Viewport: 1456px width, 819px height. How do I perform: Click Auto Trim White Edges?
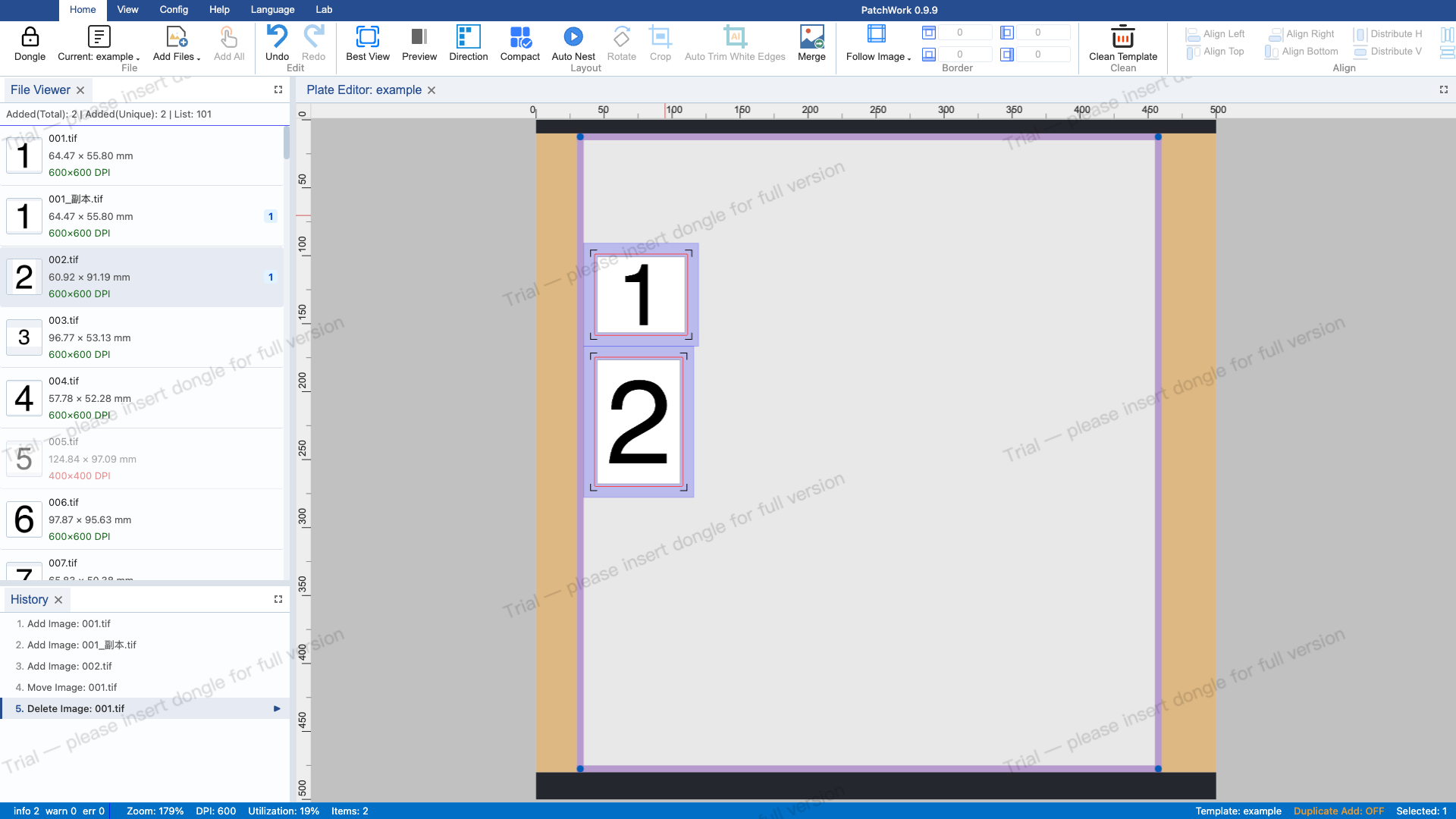(x=735, y=44)
